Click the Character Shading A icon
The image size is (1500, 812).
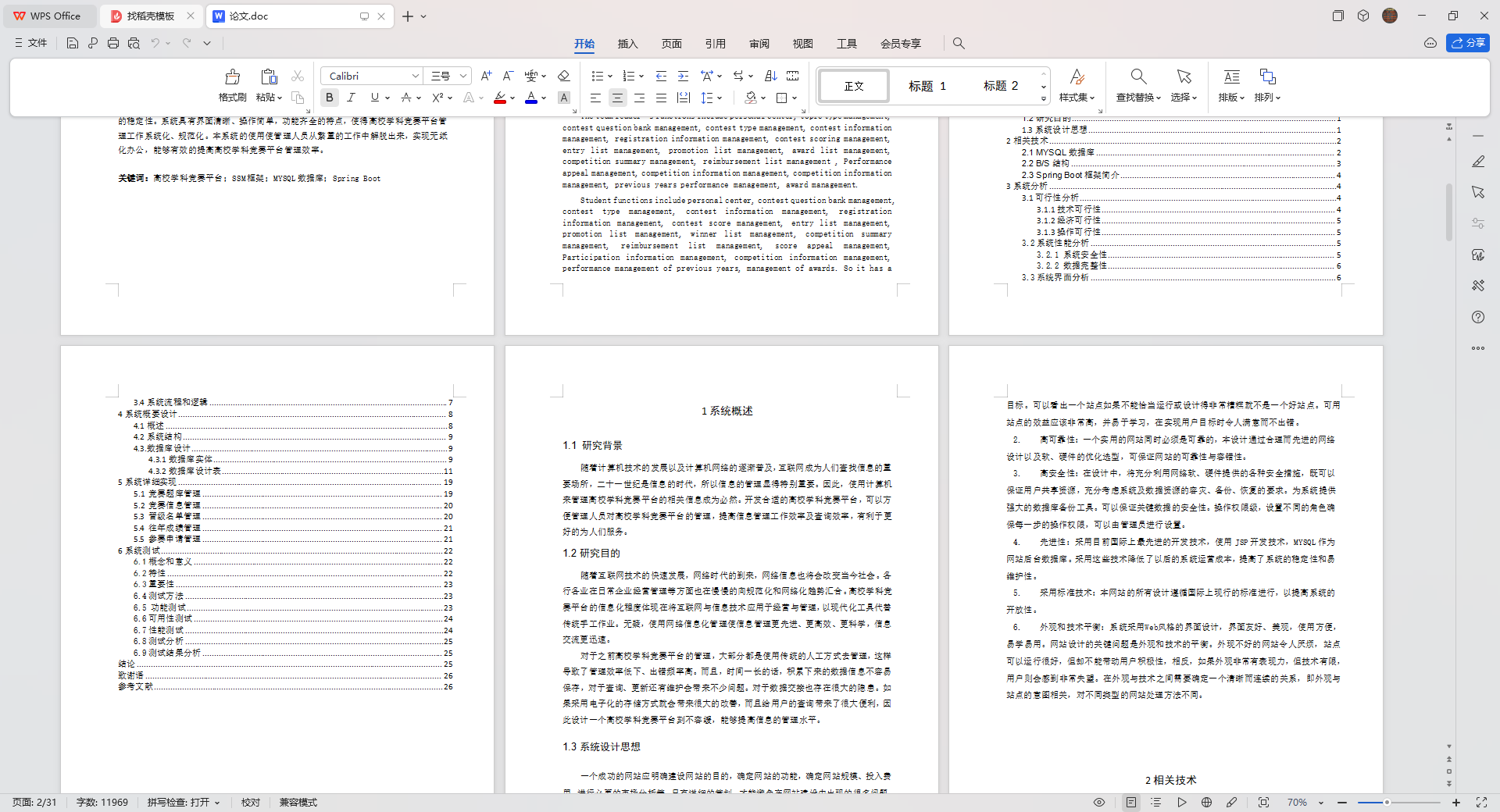563,98
